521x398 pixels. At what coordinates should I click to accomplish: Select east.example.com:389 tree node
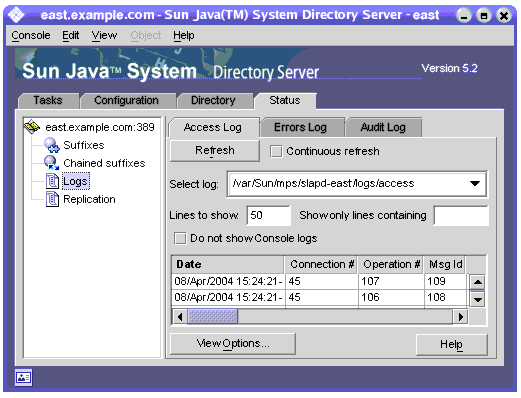pos(100,127)
